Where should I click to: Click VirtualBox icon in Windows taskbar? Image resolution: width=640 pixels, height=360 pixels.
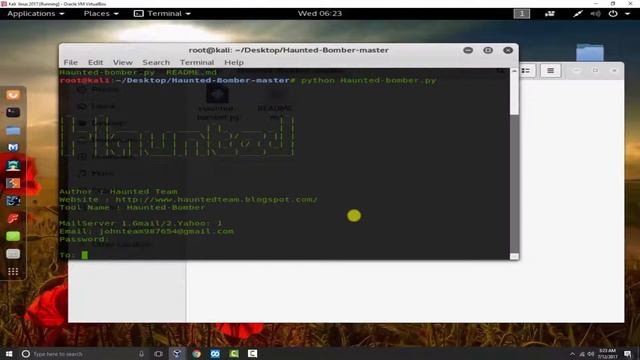[x=177, y=353]
